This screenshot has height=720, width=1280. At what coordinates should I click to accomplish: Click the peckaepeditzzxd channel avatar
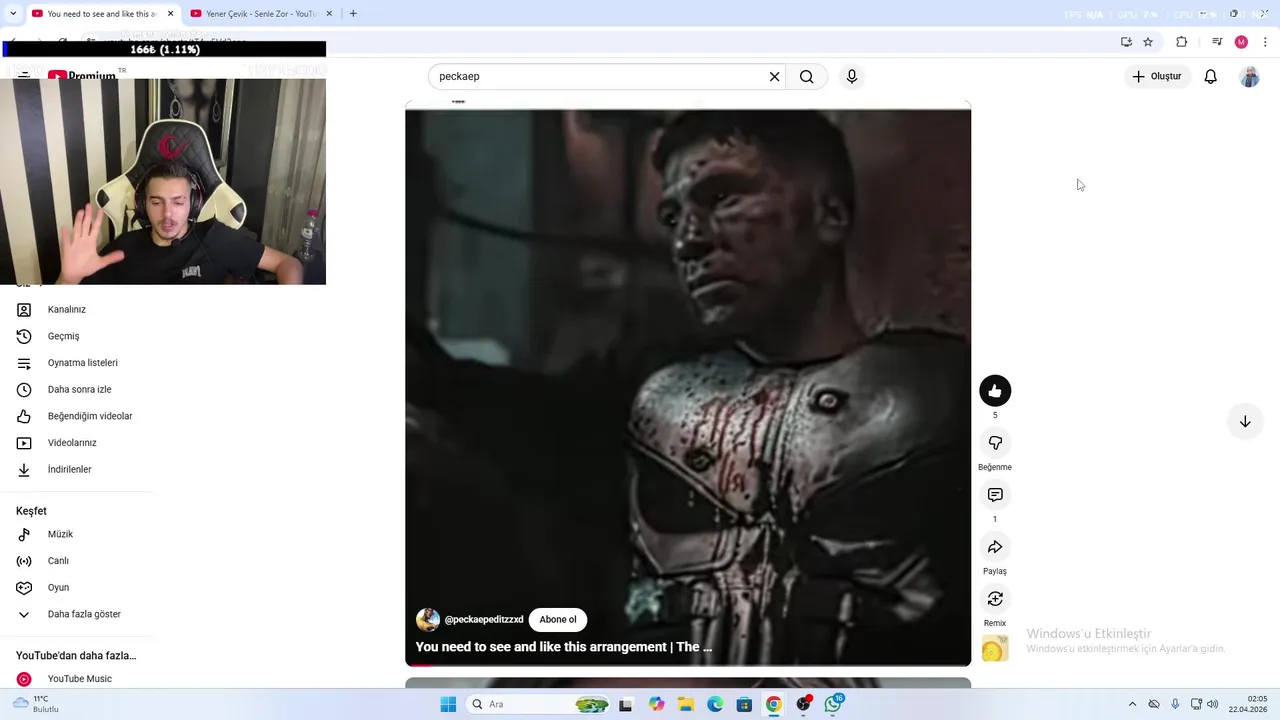point(428,619)
